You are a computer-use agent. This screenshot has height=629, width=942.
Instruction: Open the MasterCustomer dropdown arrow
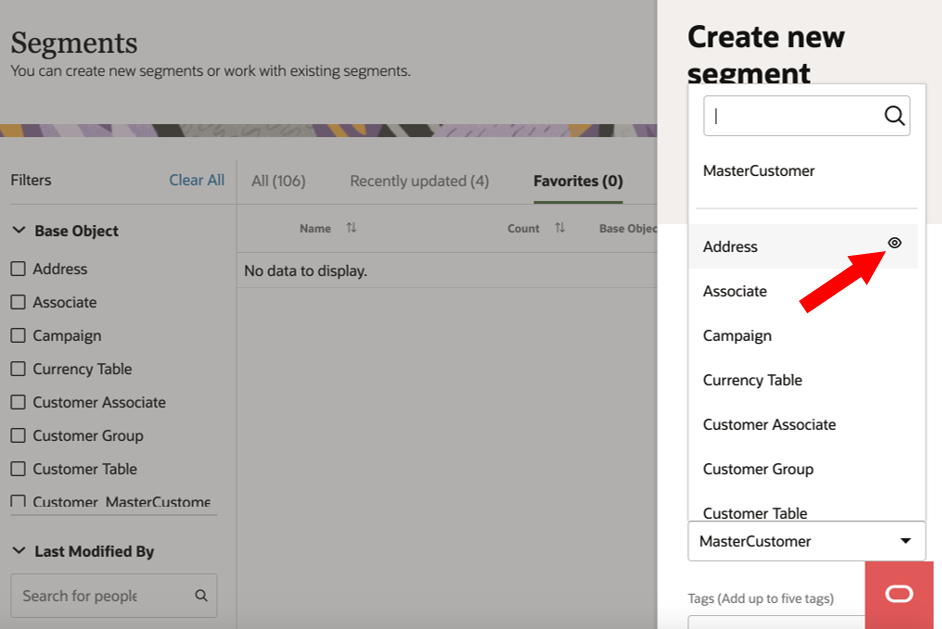coord(905,541)
